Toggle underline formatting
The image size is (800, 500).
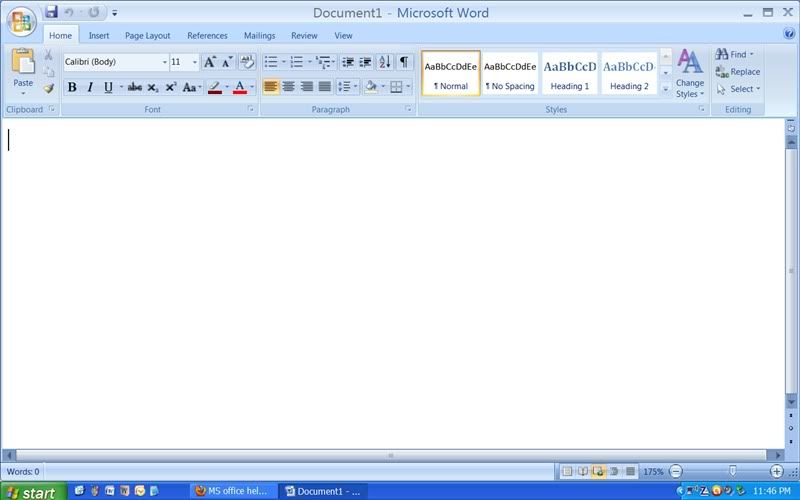point(108,87)
